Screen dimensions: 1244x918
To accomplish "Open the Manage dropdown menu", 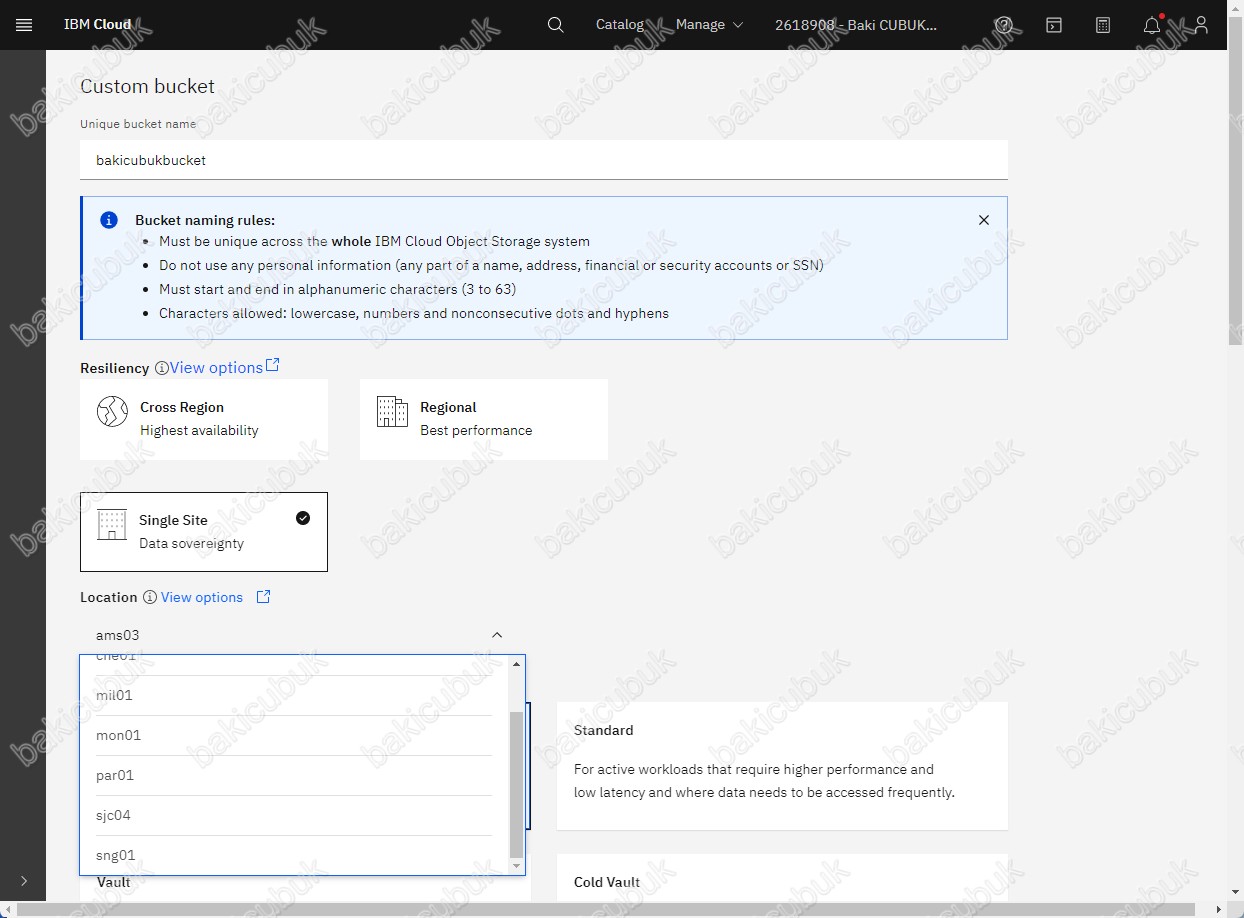I will [710, 25].
